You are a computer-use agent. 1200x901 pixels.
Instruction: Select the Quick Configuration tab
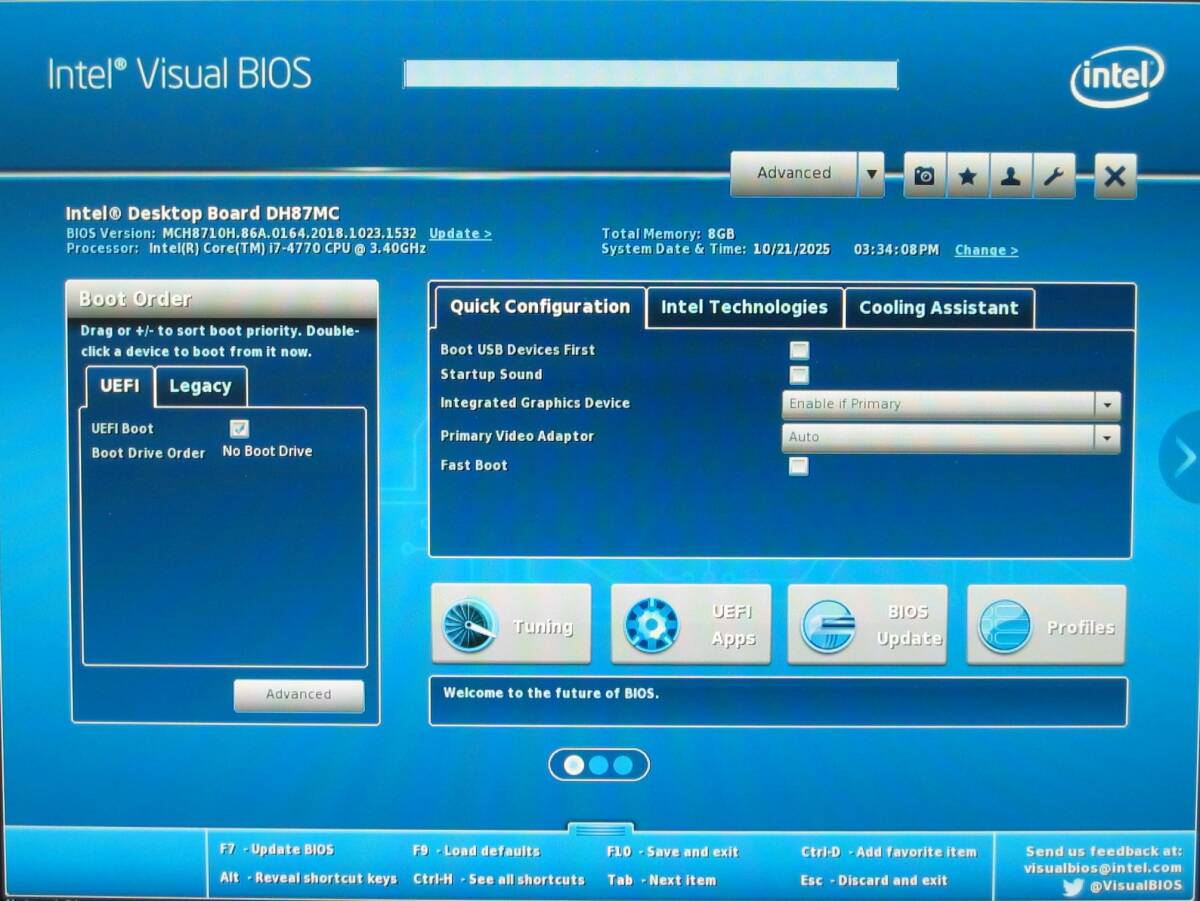pos(539,307)
